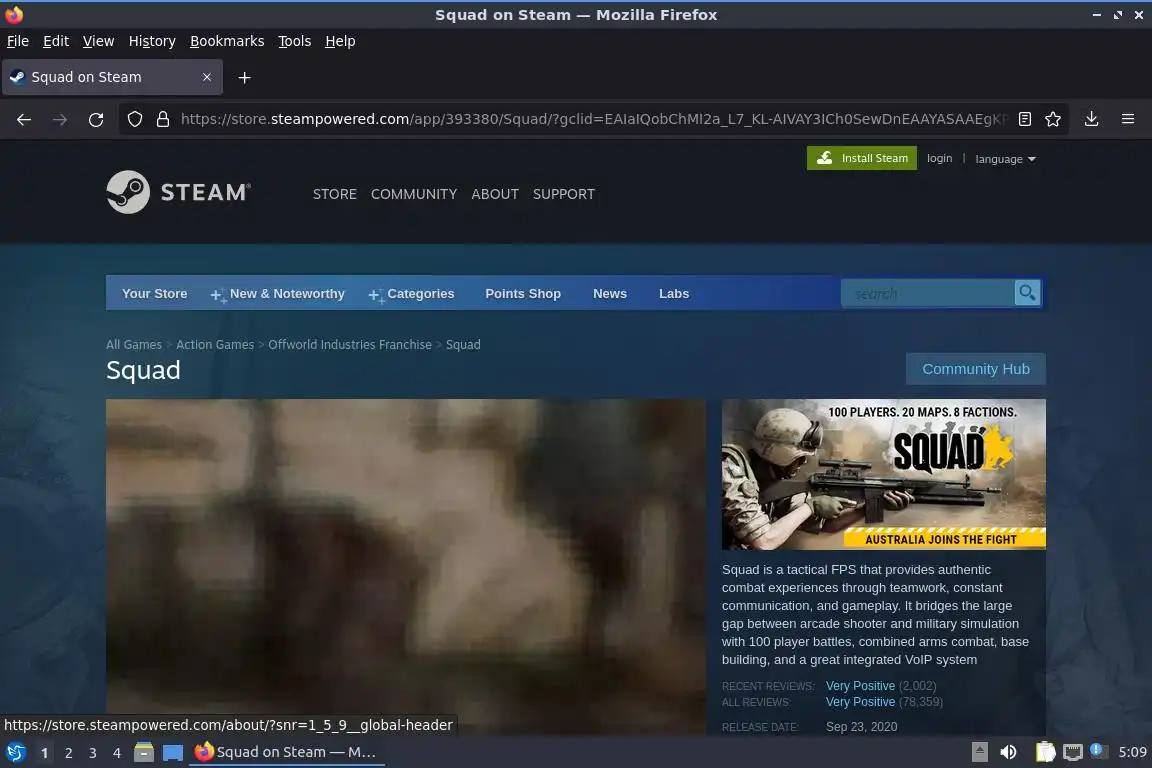Open a new tab with the plus button
The height and width of the screenshot is (768, 1152).
click(245, 77)
